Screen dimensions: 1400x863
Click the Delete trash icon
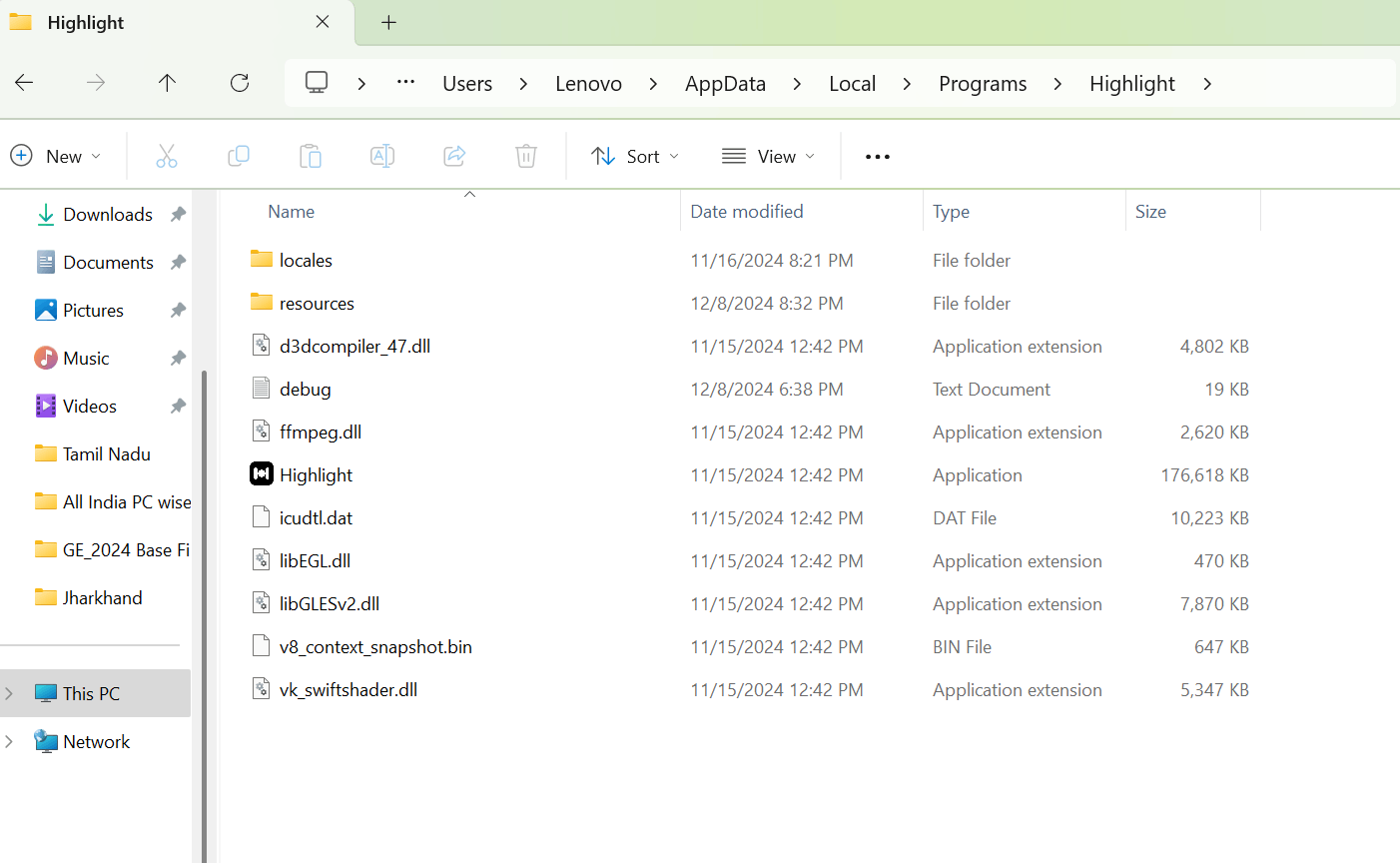526,156
